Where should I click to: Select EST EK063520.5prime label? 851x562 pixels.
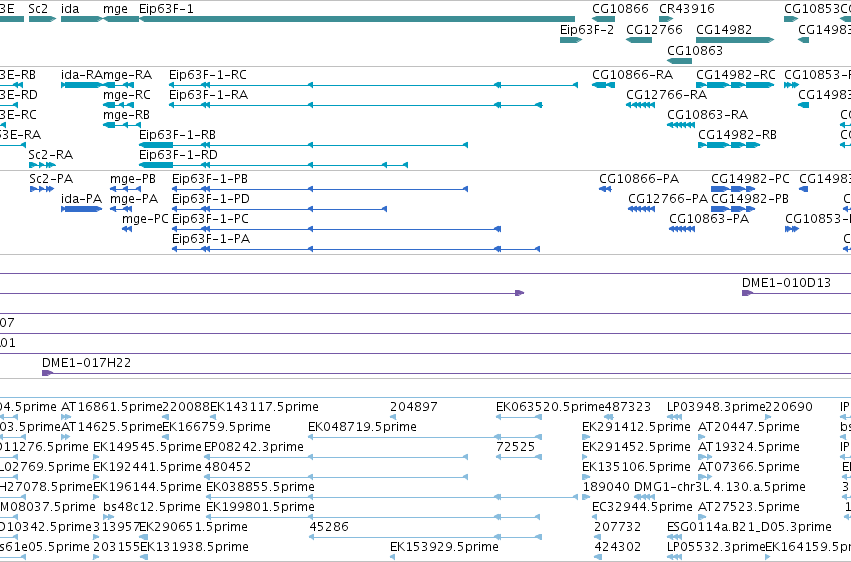[x=550, y=407]
